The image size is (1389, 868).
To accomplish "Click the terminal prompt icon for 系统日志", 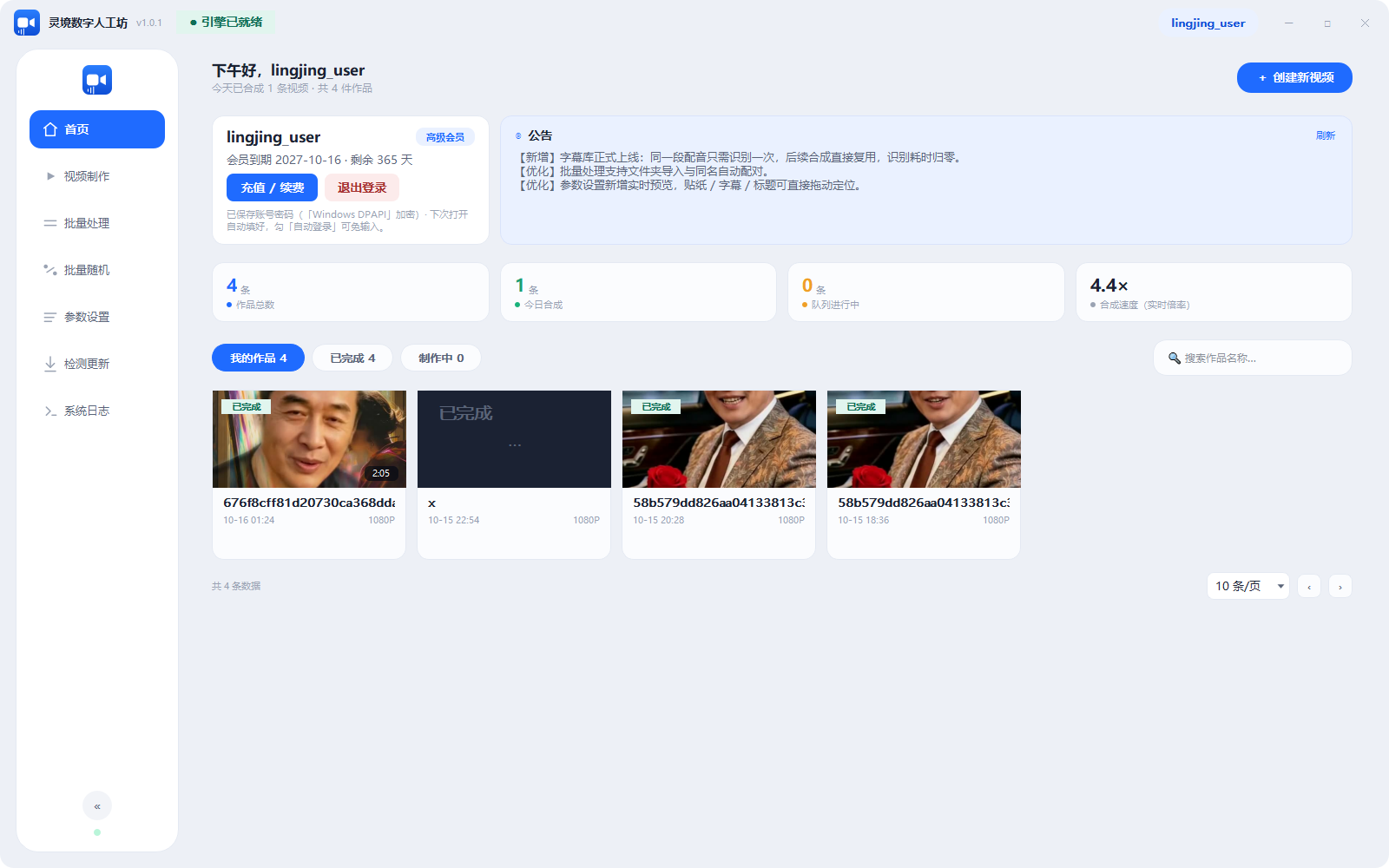I will 50,411.
